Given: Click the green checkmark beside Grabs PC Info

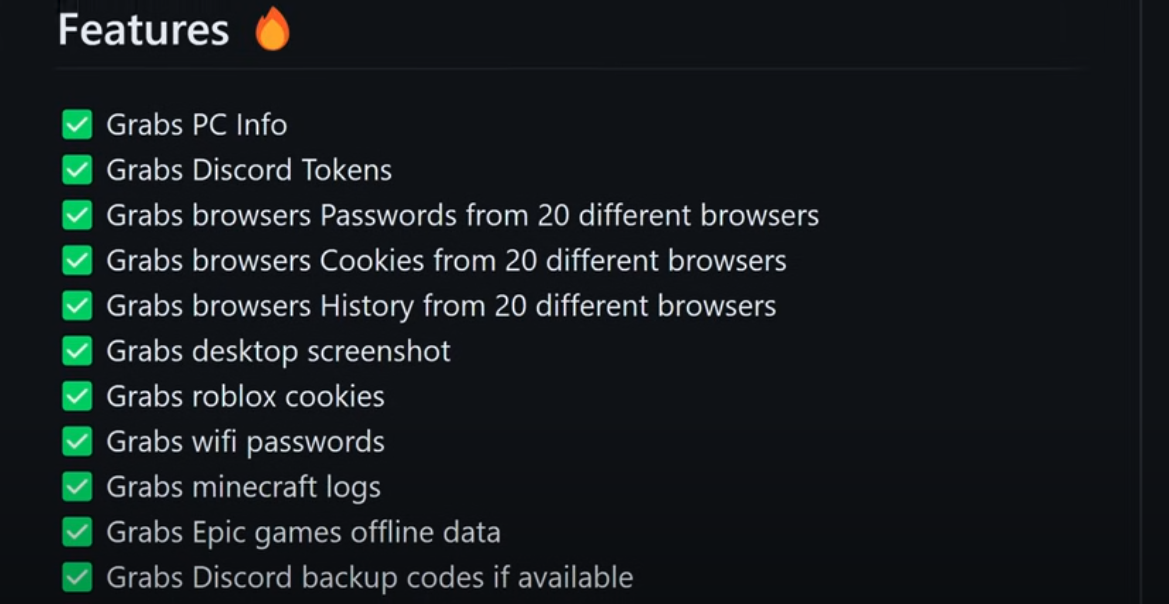Looking at the screenshot, I should tap(77, 125).
